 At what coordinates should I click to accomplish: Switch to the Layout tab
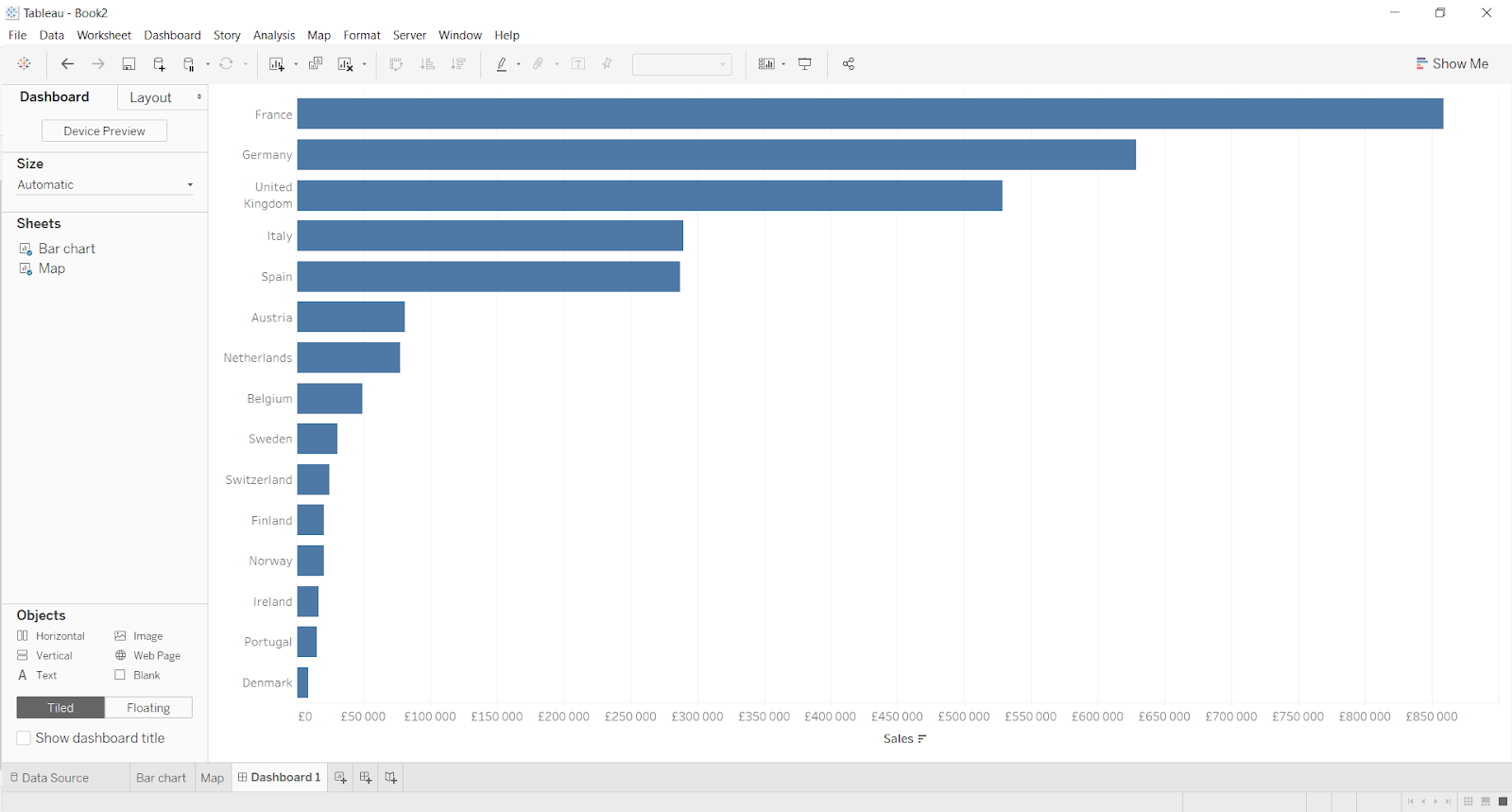tap(151, 97)
